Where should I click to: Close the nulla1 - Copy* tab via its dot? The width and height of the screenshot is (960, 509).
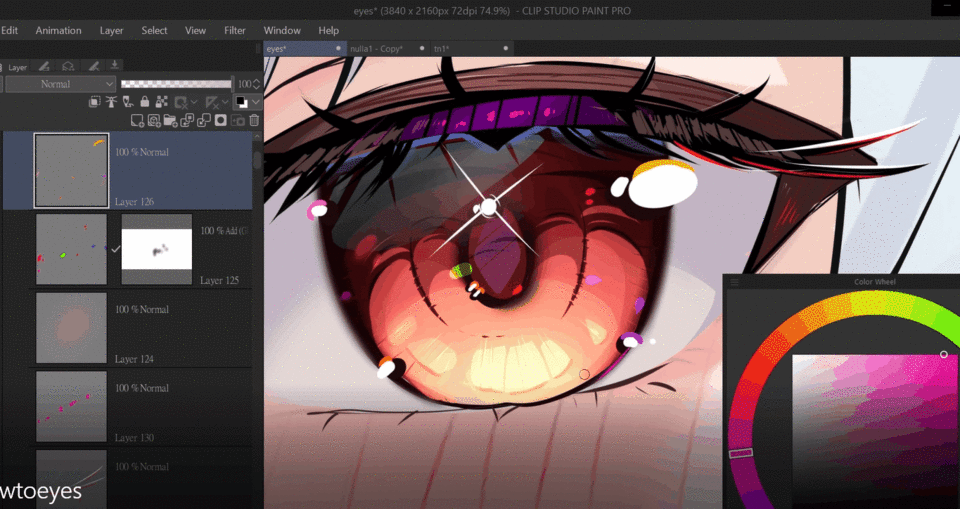tap(422, 48)
